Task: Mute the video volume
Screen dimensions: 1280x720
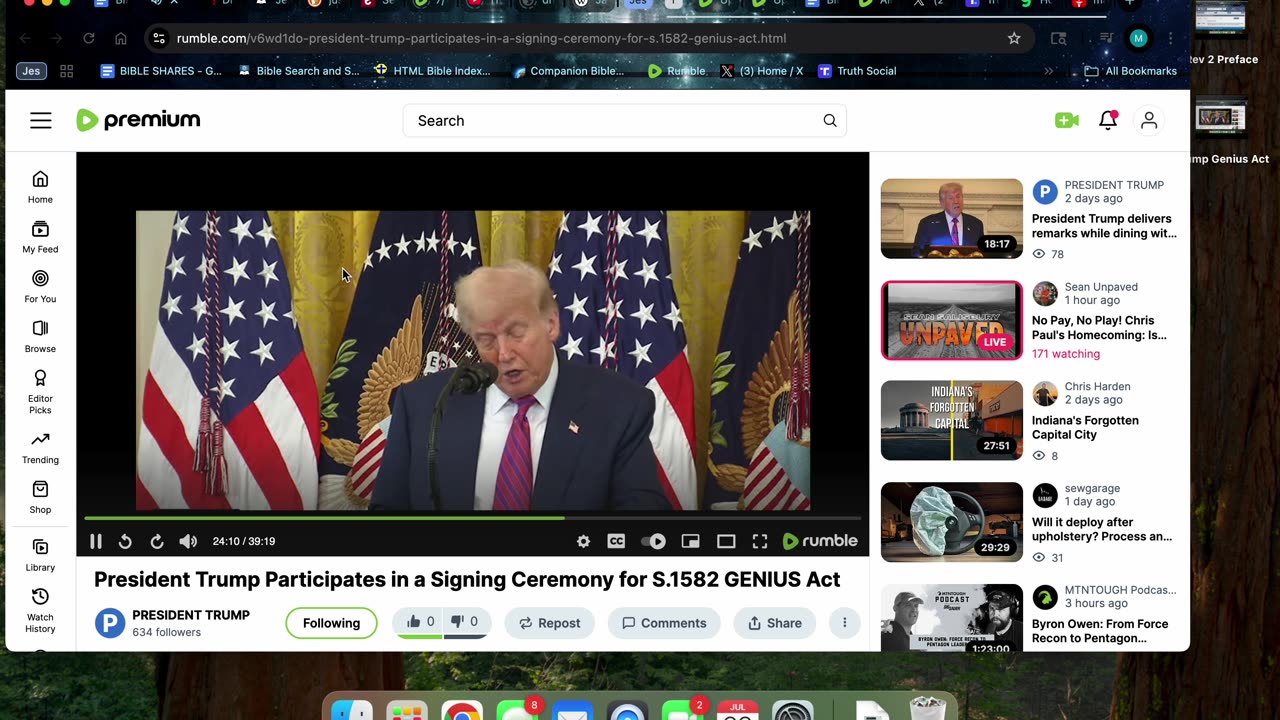Action: [188, 541]
